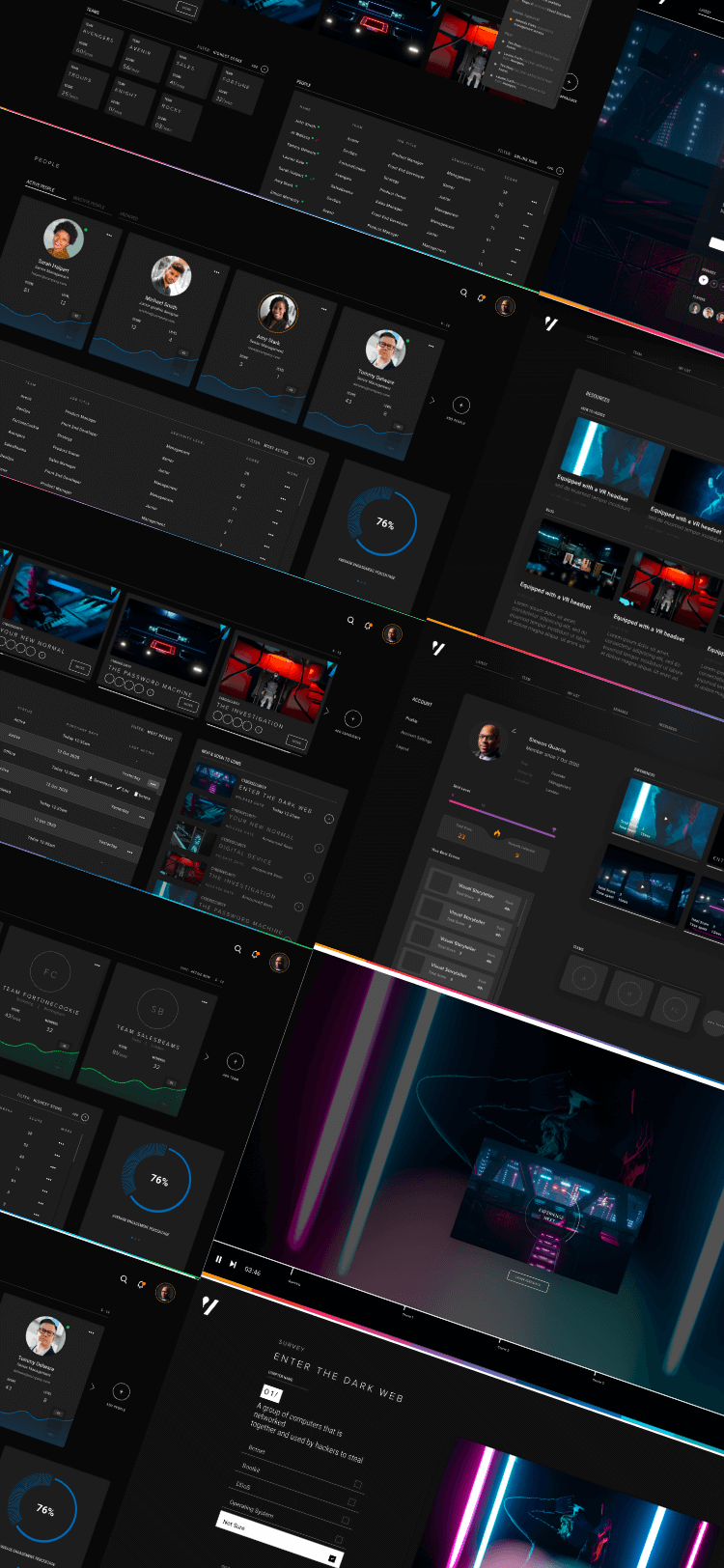The height and width of the screenshot is (1568, 724).
Task: Switch to the Active People tab
Action: [x=41, y=185]
